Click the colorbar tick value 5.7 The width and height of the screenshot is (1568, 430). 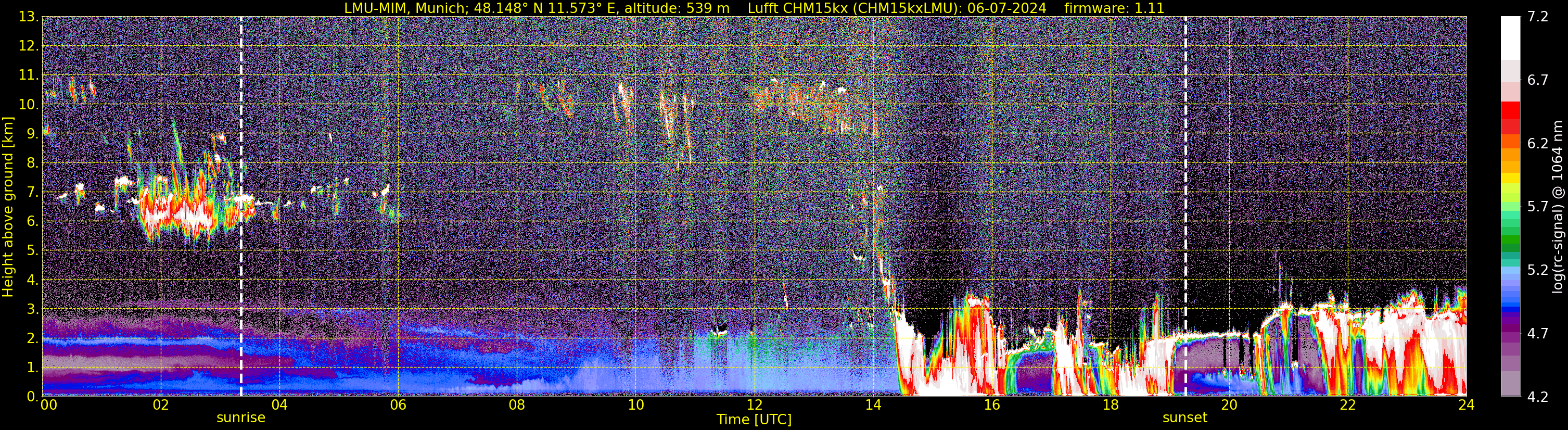tap(1538, 207)
